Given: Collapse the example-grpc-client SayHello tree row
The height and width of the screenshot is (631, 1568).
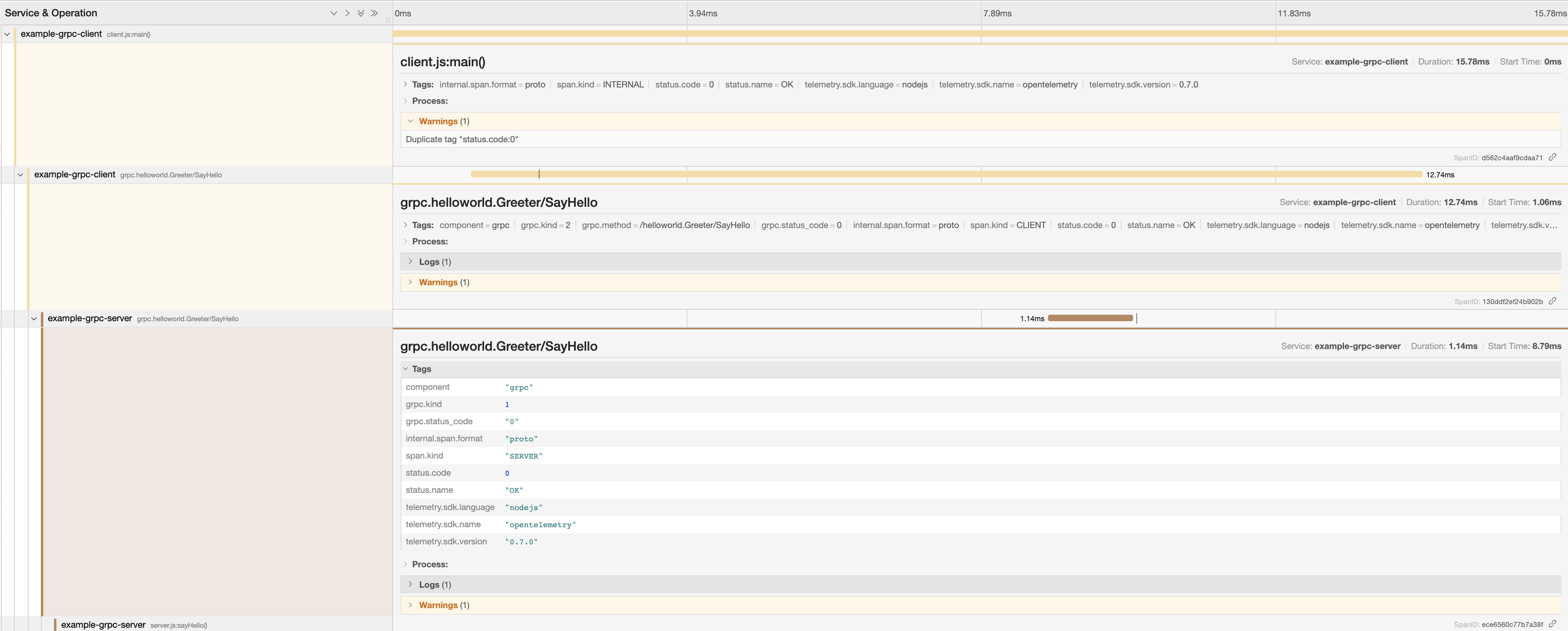Looking at the screenshot, I should (x=20, y=175).
